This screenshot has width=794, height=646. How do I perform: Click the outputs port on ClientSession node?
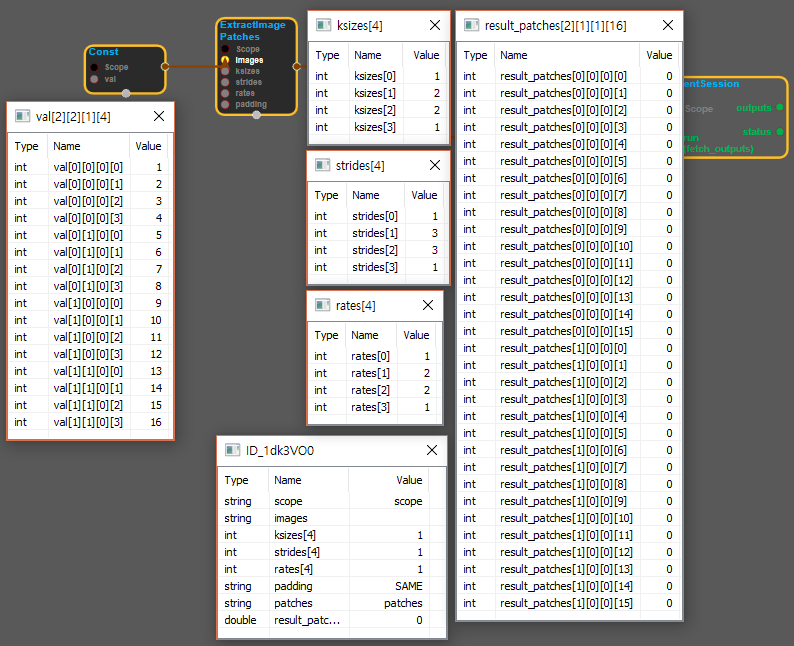tap(779, 106)
